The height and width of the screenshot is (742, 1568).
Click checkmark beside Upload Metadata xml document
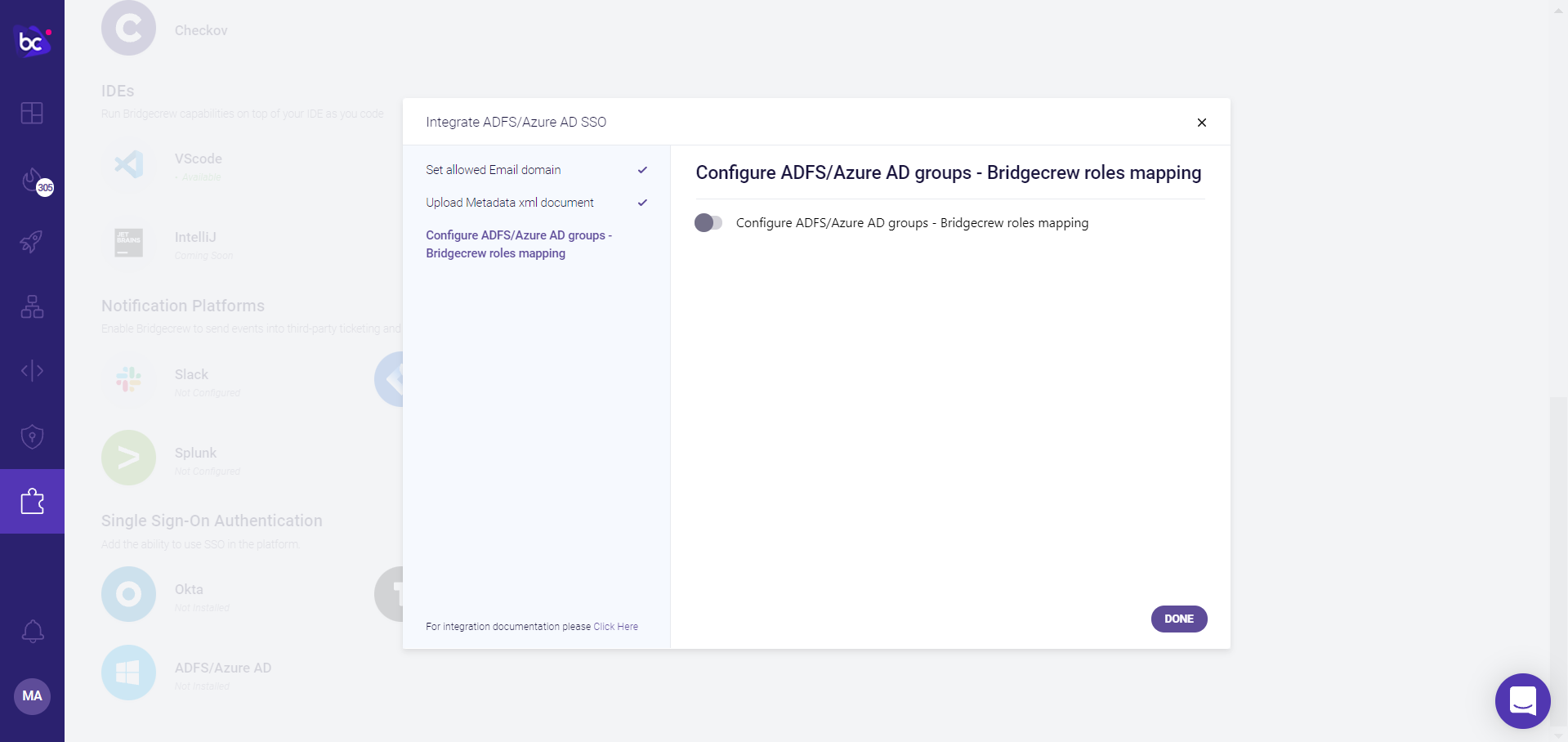tap(642, 203)
